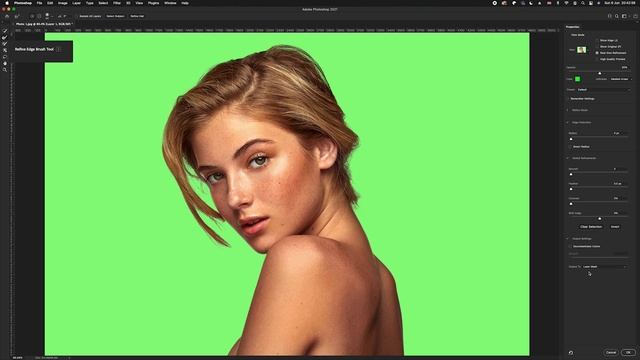Image resolution: width=640 pixels, height=360 pixels.
Task: Enable Smart Radius checkbox
Action: [571, 147]
